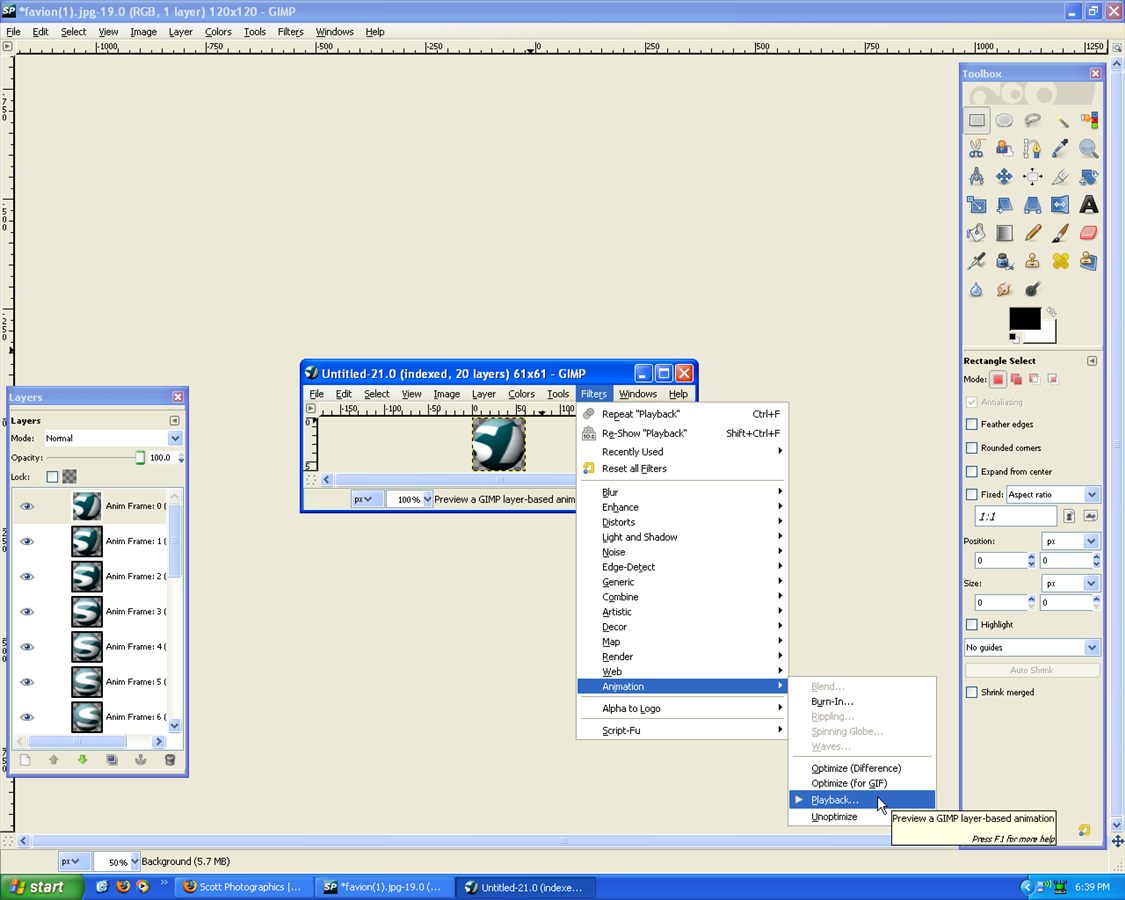This screenshot has width=1125, height=900.
Task: Select the Eraser tool
Action: click(1088, 233)
